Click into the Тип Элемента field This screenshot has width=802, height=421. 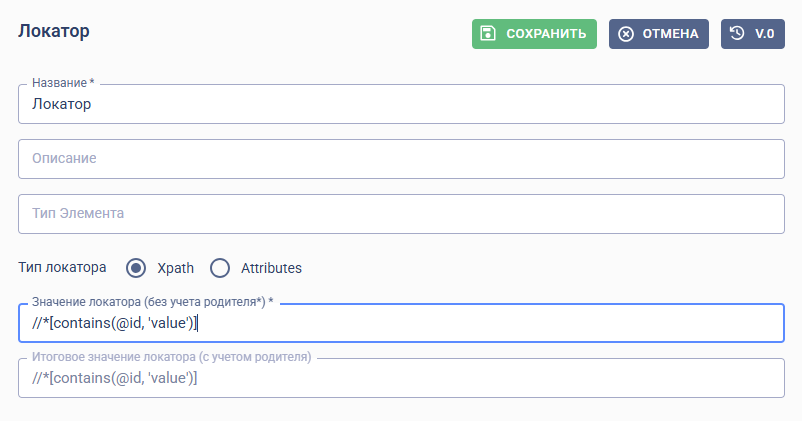click(401, 213)
